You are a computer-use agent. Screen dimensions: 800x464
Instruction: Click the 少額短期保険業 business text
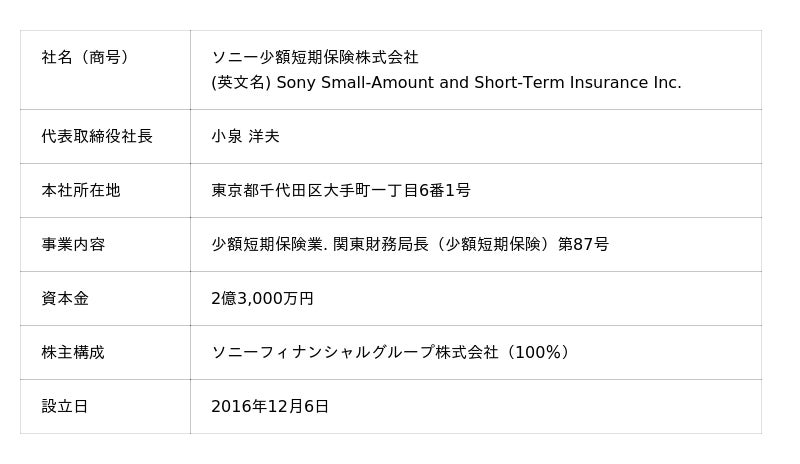[268, 244]
